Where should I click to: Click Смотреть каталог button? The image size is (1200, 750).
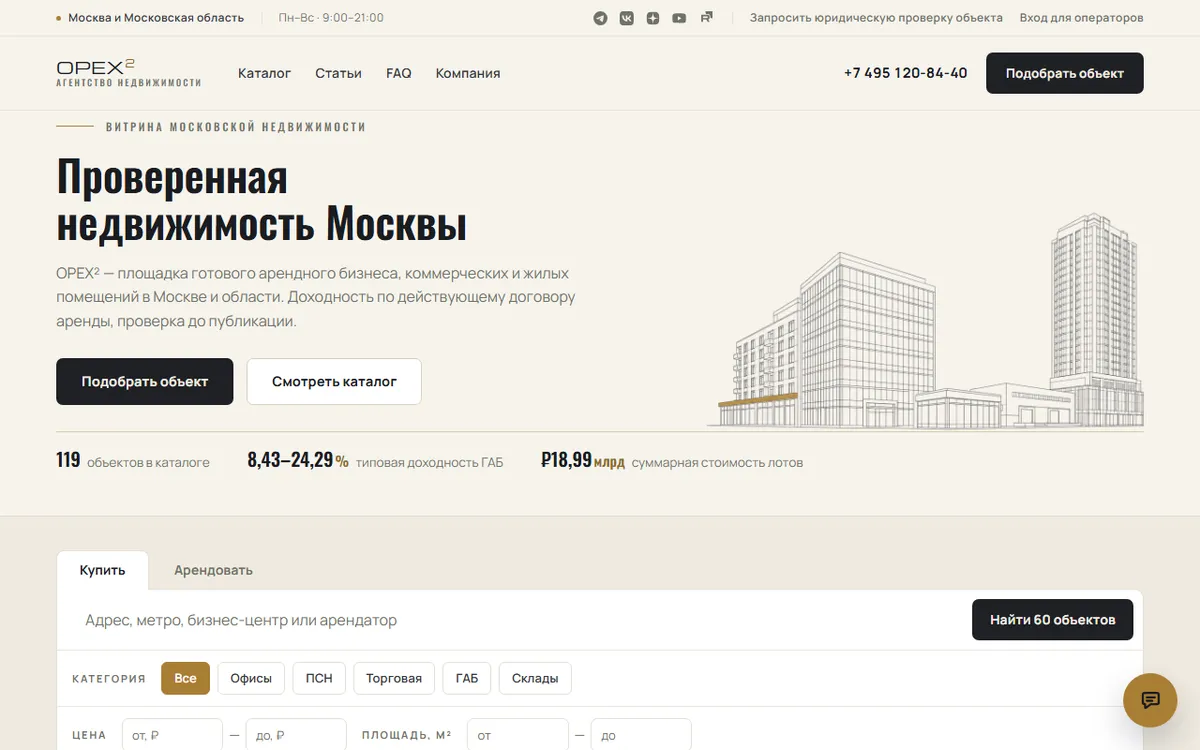click(x=334, y=381)
